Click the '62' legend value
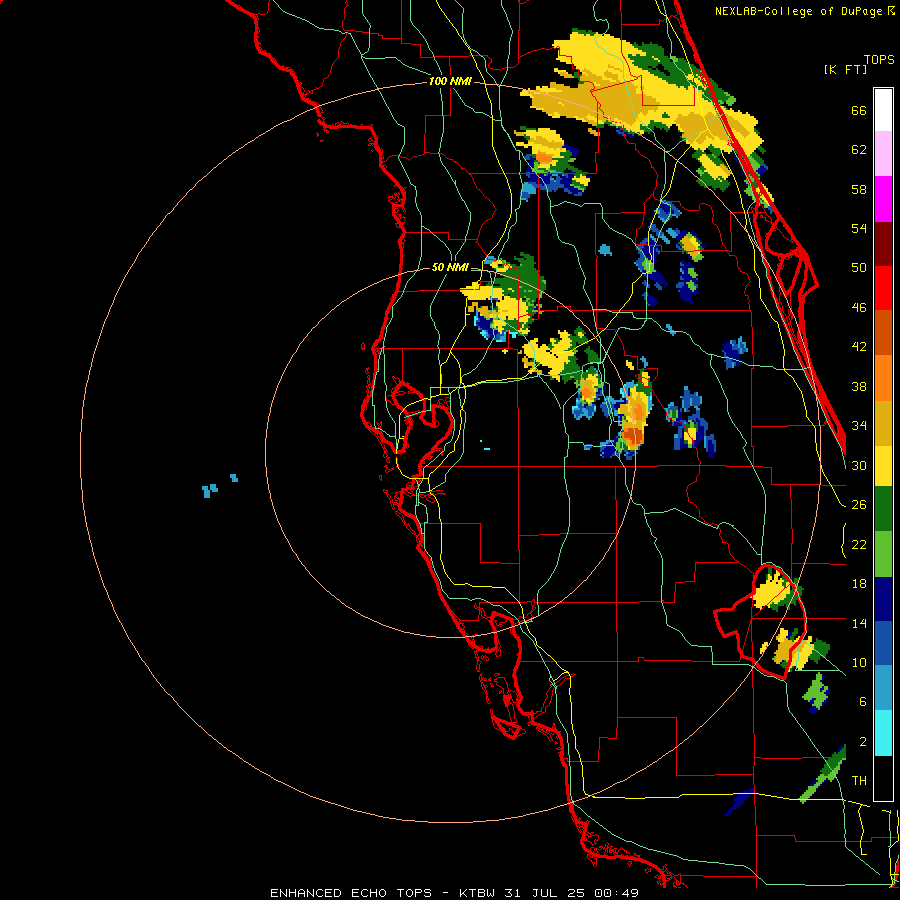Viewport: 900px width, 900px height. click(x=859, y=150)
